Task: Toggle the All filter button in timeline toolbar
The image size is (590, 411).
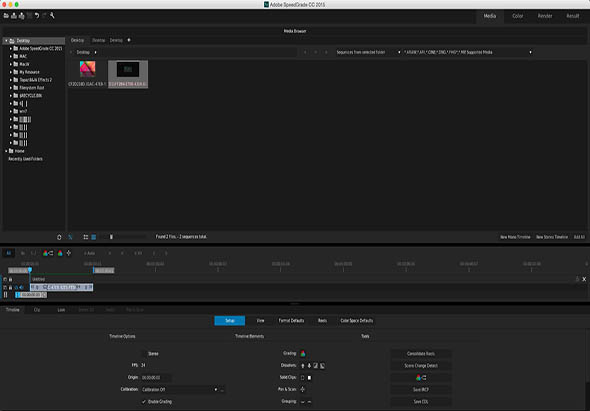Action: click(x=9, y=253)
